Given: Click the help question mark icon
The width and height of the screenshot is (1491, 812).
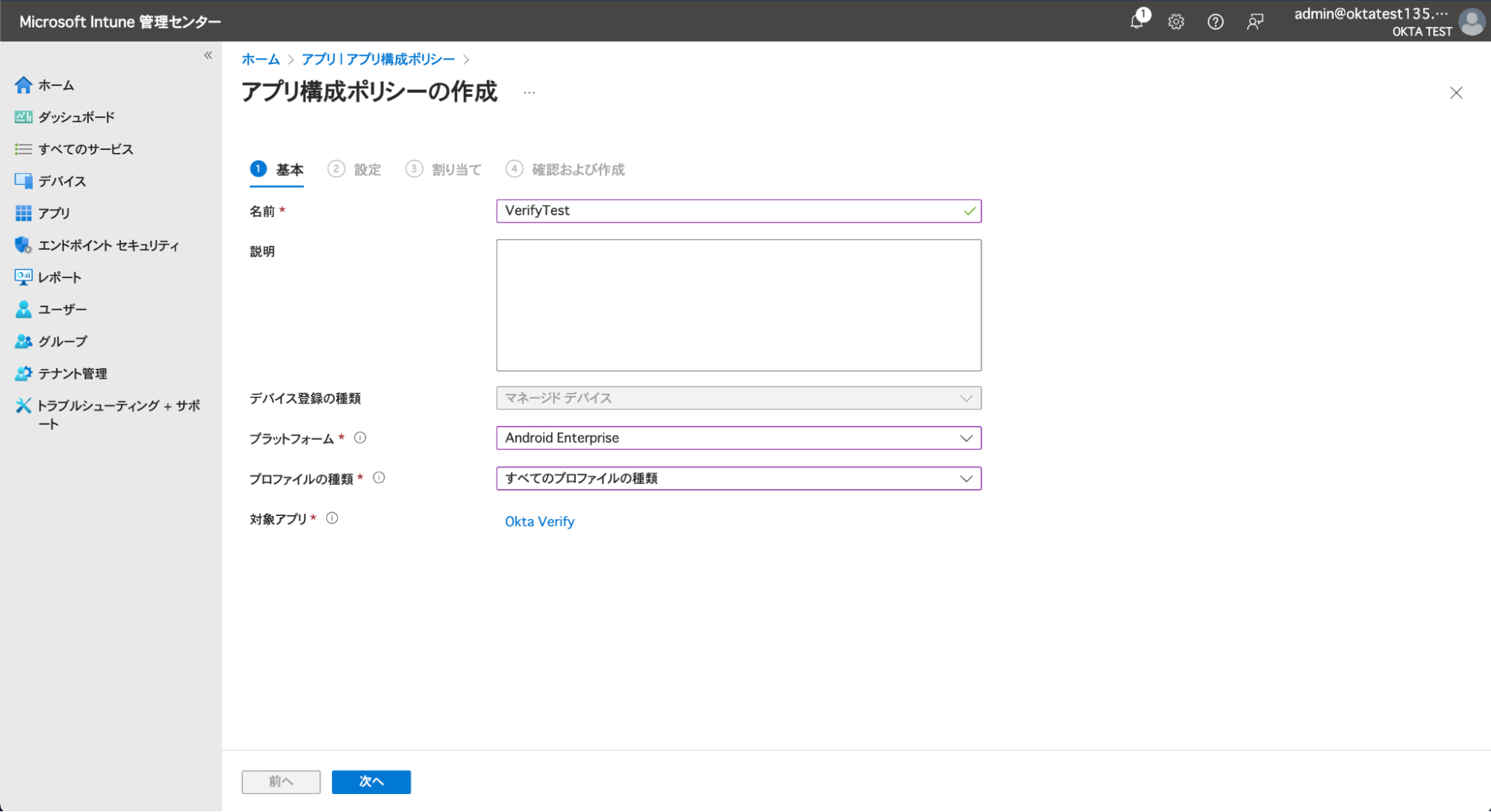Looking at the screenshot, I should (1215, 22).
